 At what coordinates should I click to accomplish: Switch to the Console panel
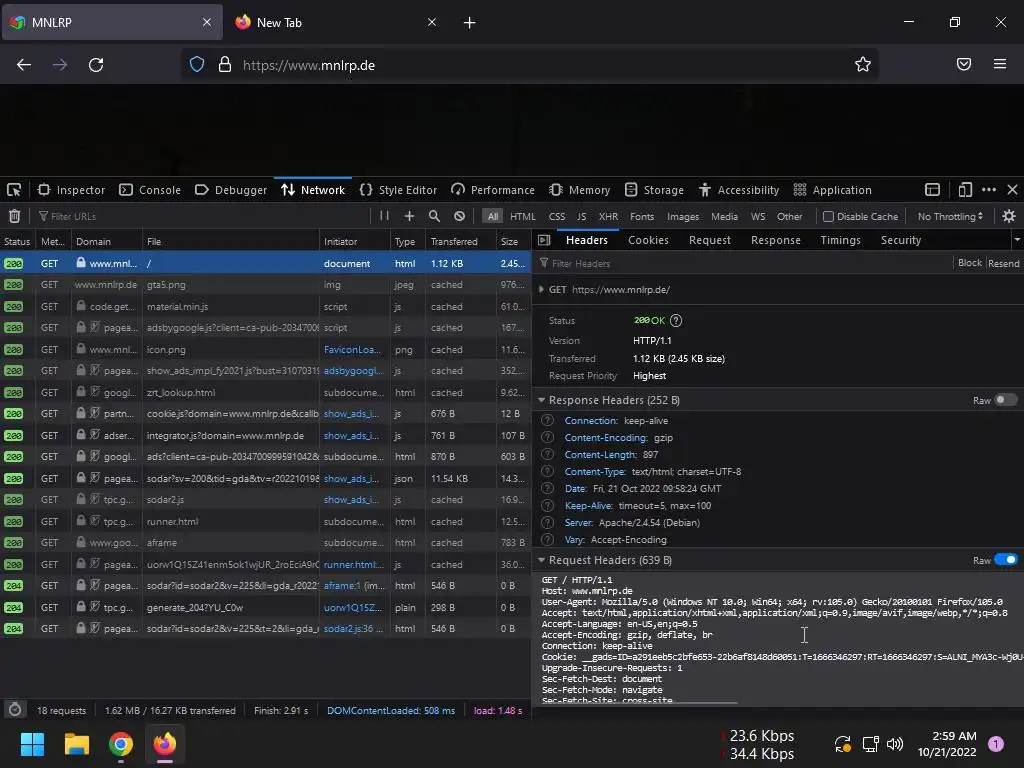coord(150,190)
